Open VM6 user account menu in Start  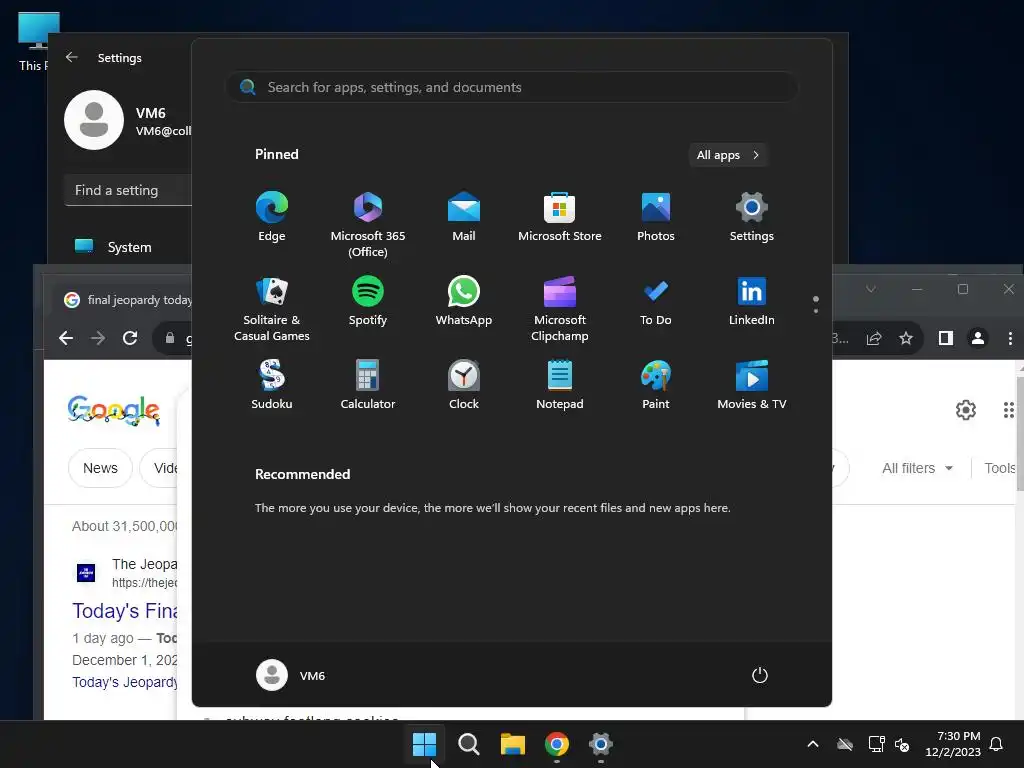point(291,675)
